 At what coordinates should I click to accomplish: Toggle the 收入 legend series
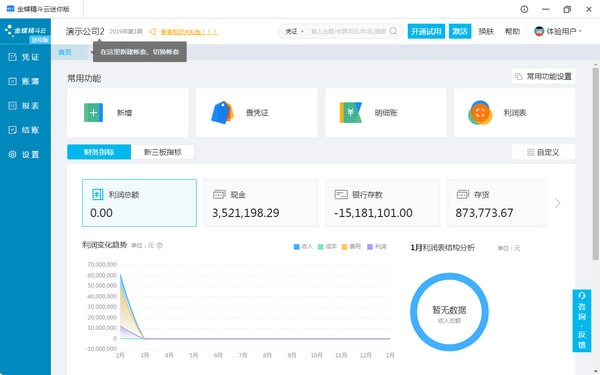pos(303,247)
